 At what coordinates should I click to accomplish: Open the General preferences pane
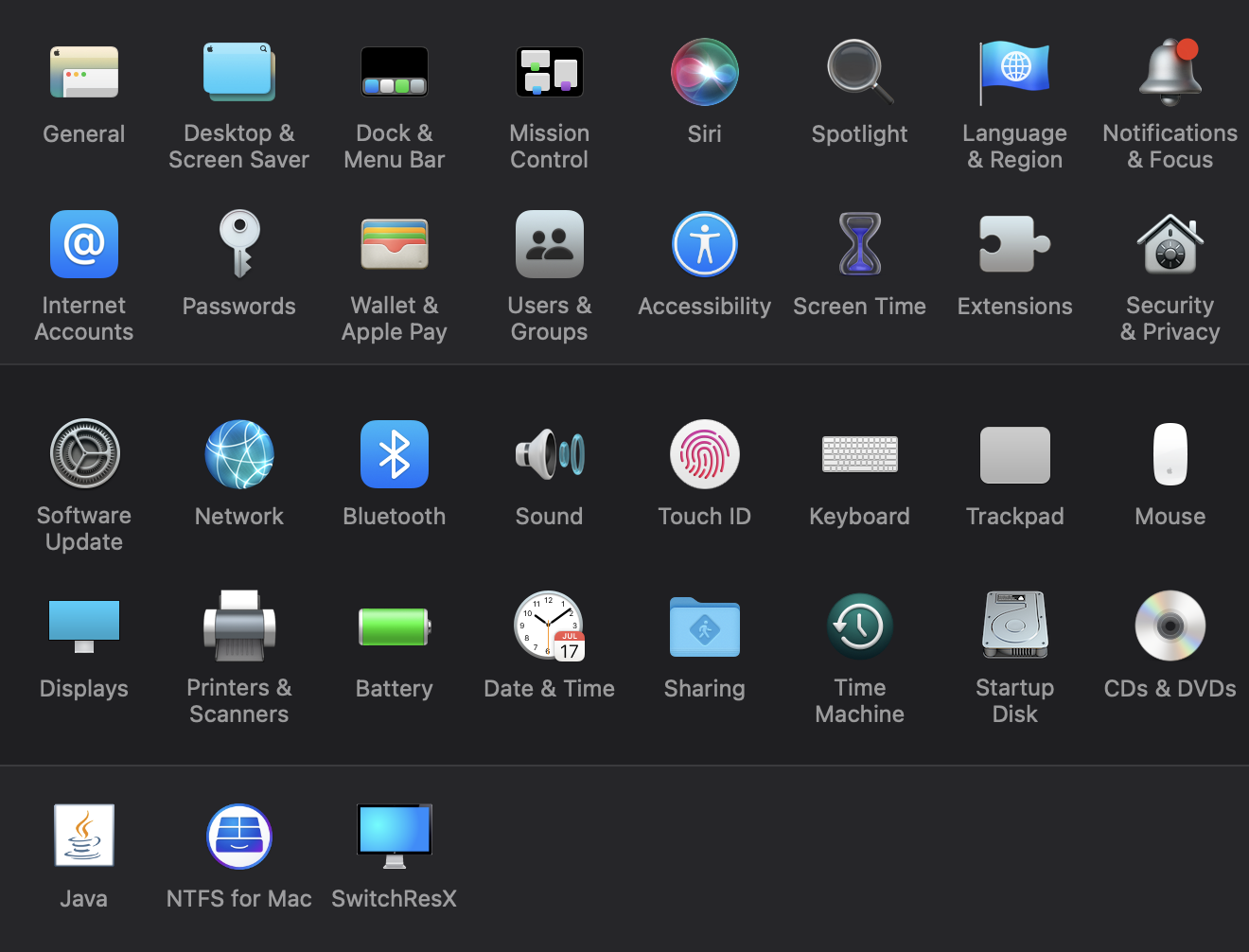tap(84, 72)
